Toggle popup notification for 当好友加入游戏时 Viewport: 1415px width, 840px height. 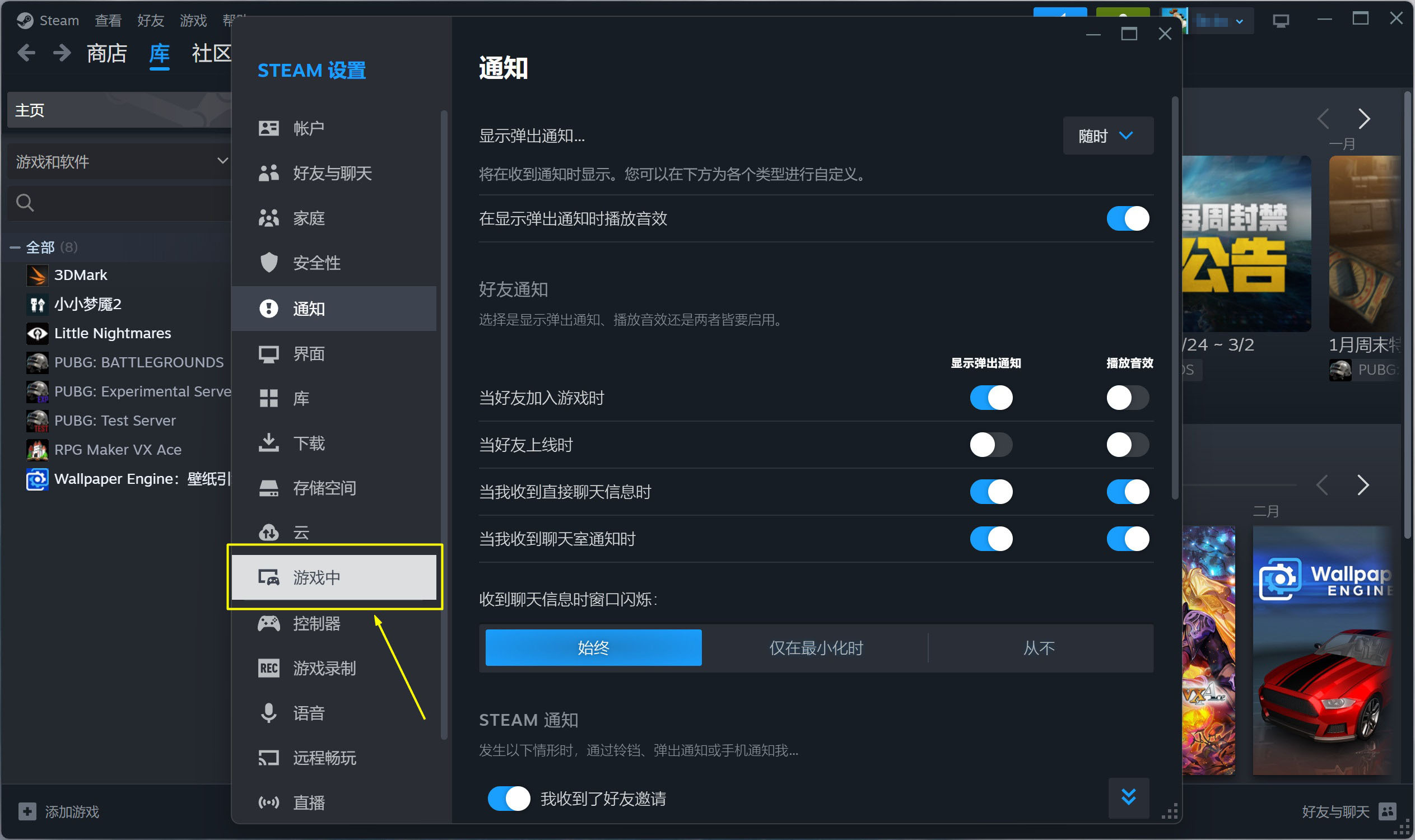click(991, 398)
